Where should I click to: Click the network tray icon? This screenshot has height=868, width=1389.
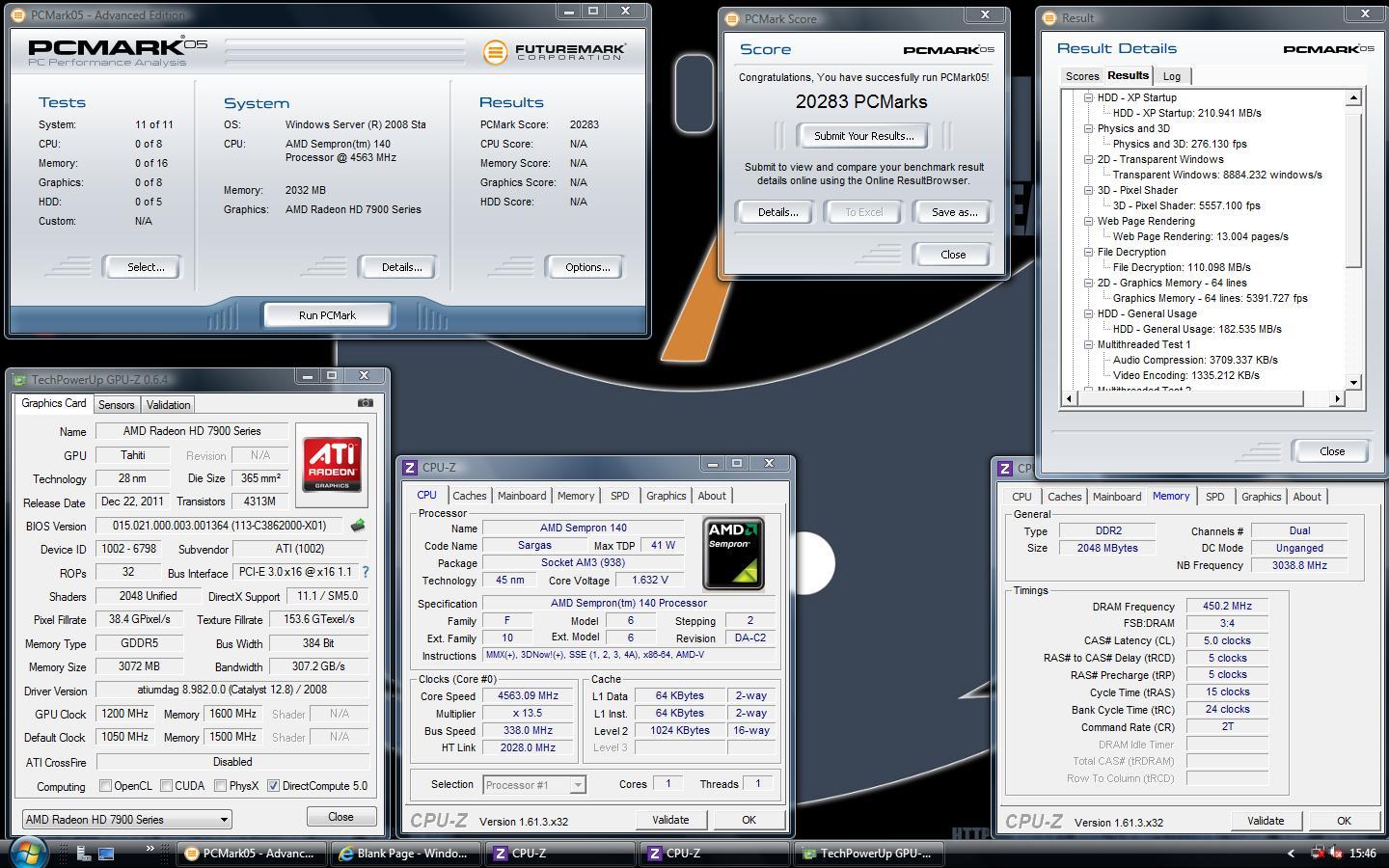tap(1317, 853)
